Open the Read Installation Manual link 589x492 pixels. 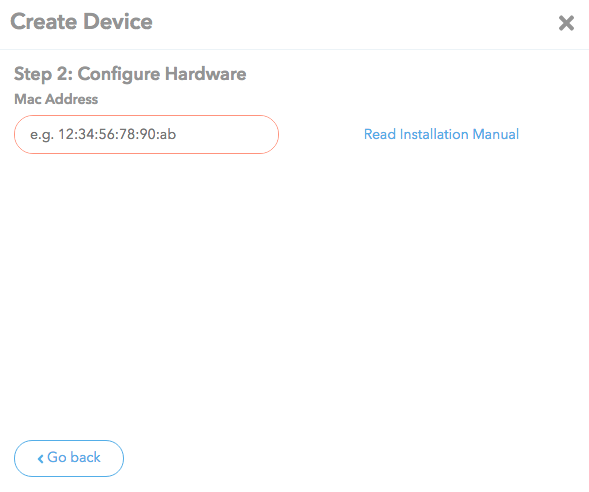click(441, 134)
